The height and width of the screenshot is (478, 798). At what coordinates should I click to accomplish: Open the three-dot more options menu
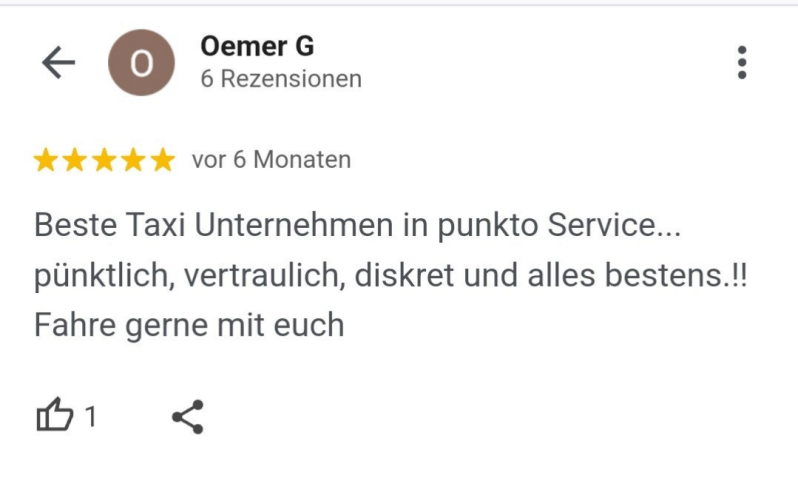pyautogui.click(x=741, y=62)
